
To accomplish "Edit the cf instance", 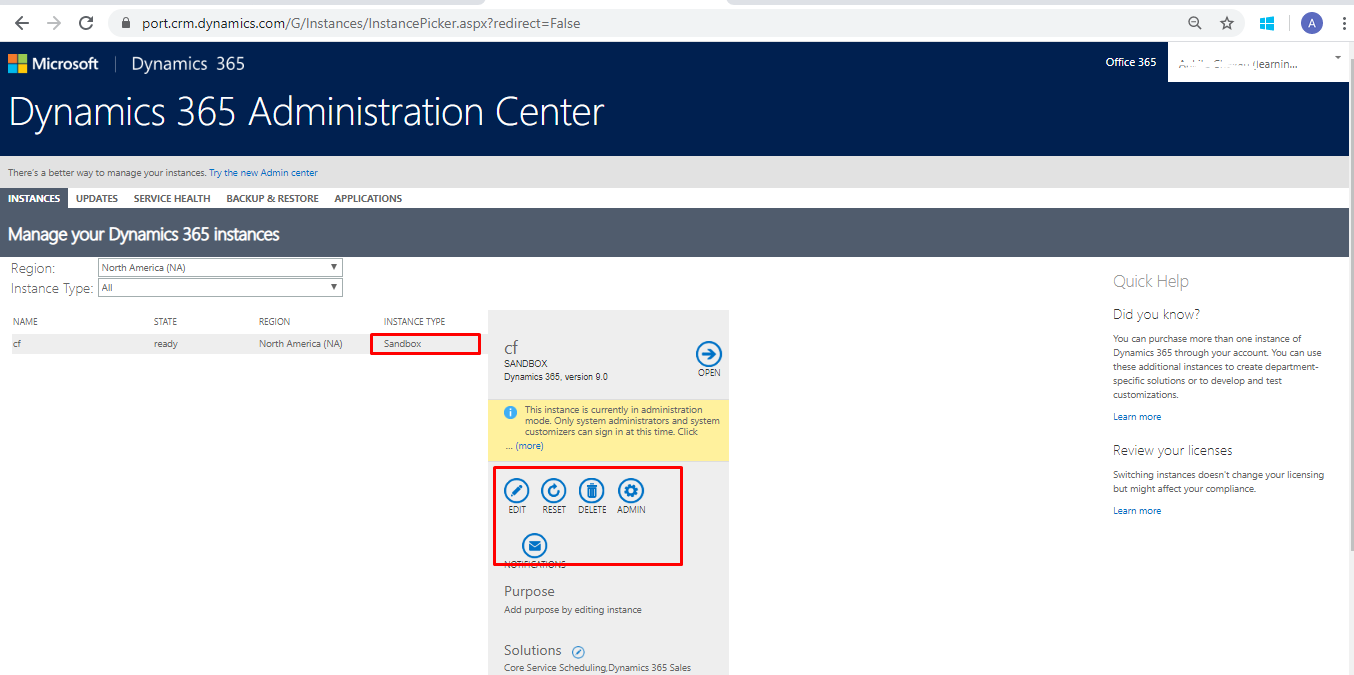I will [x=517, y=491].
